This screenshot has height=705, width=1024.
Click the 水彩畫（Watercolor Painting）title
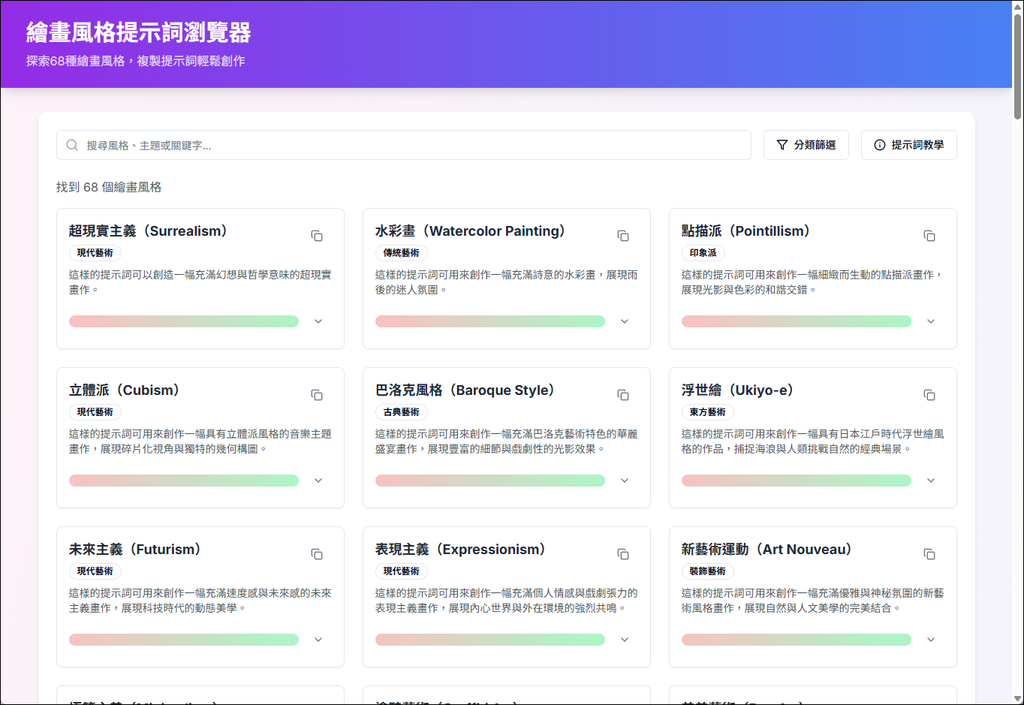(x=470, y=231)
